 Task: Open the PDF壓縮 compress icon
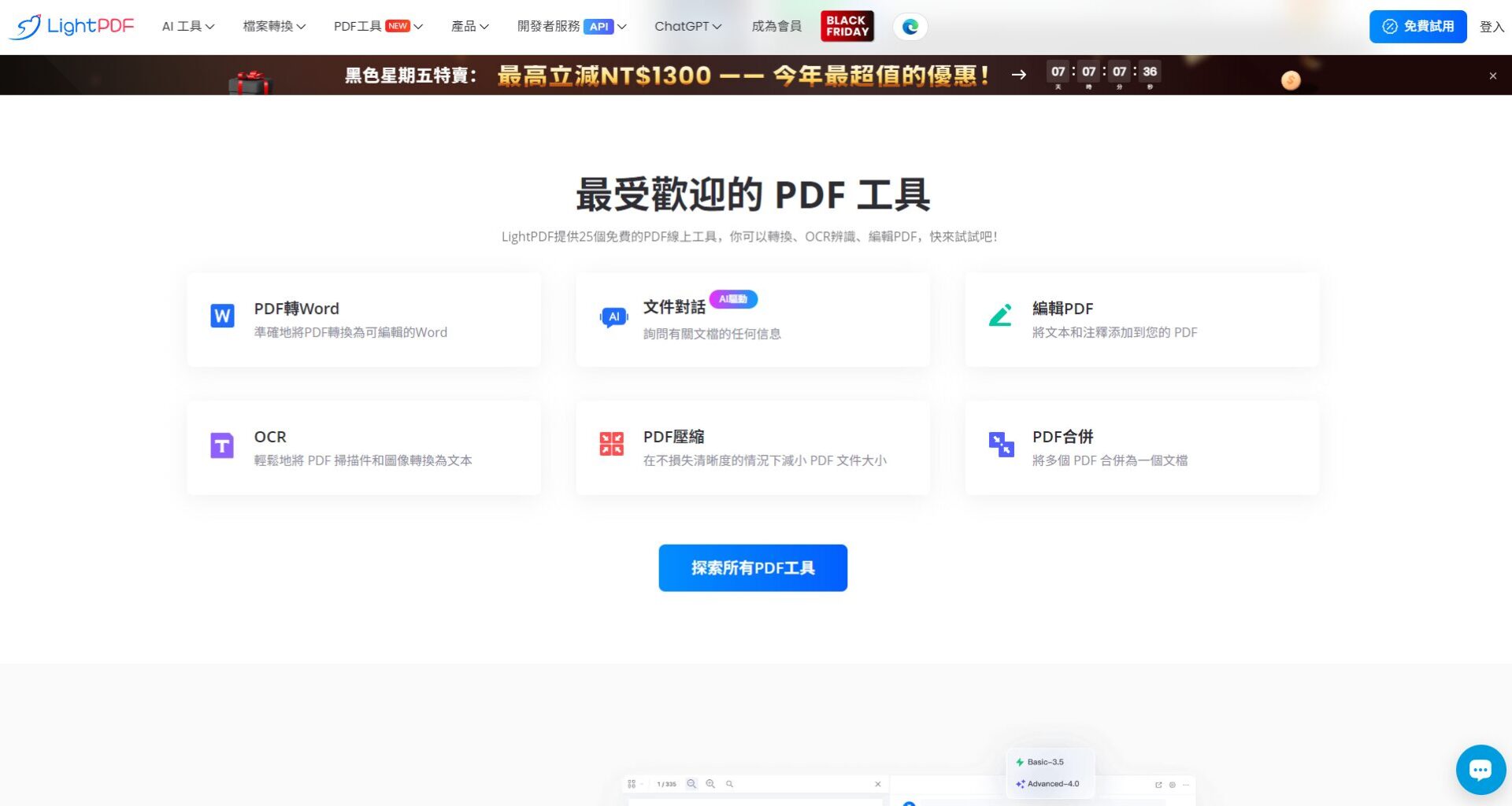click(611, 444)
